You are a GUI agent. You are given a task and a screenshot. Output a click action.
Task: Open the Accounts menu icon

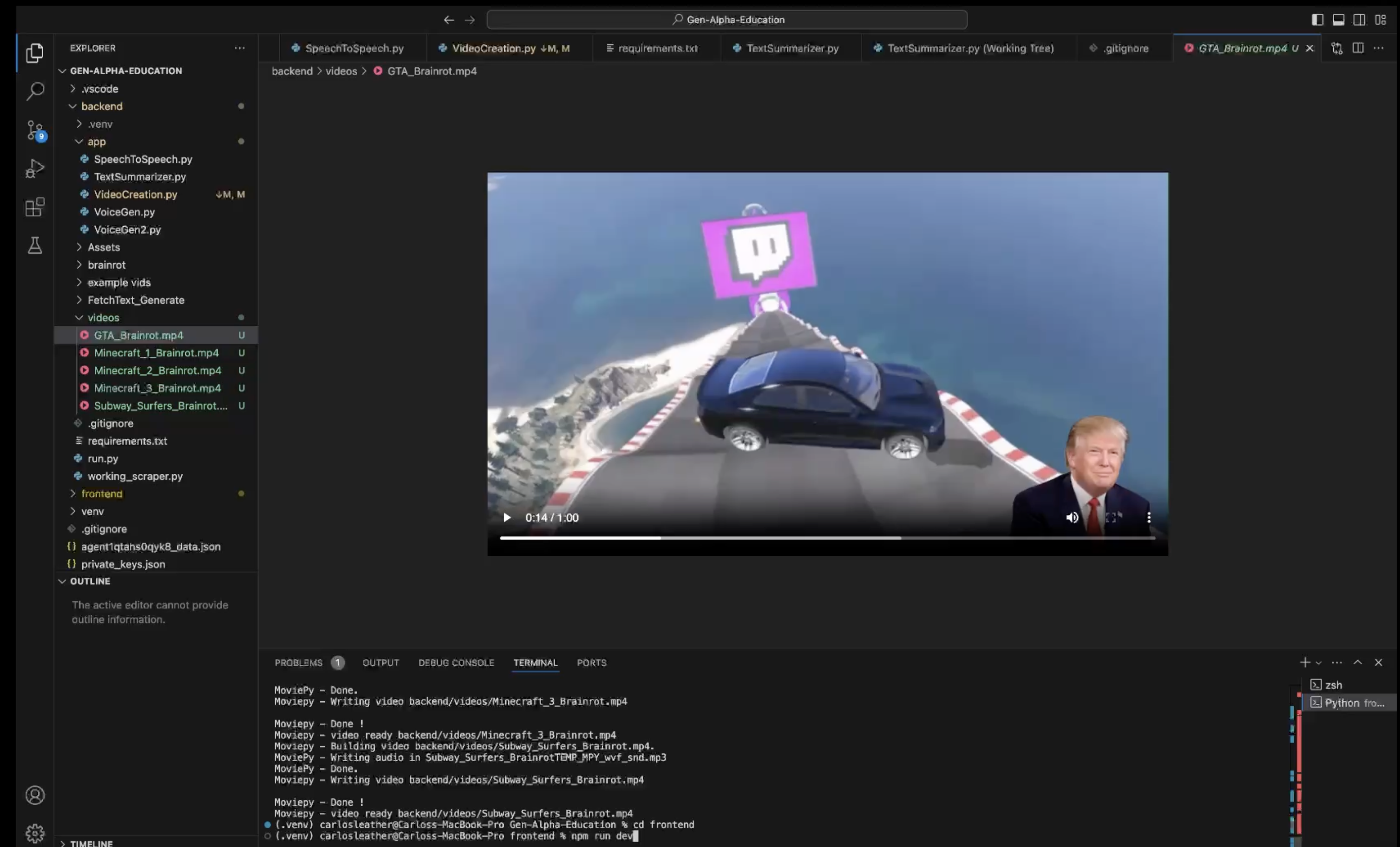coord(35,795)
